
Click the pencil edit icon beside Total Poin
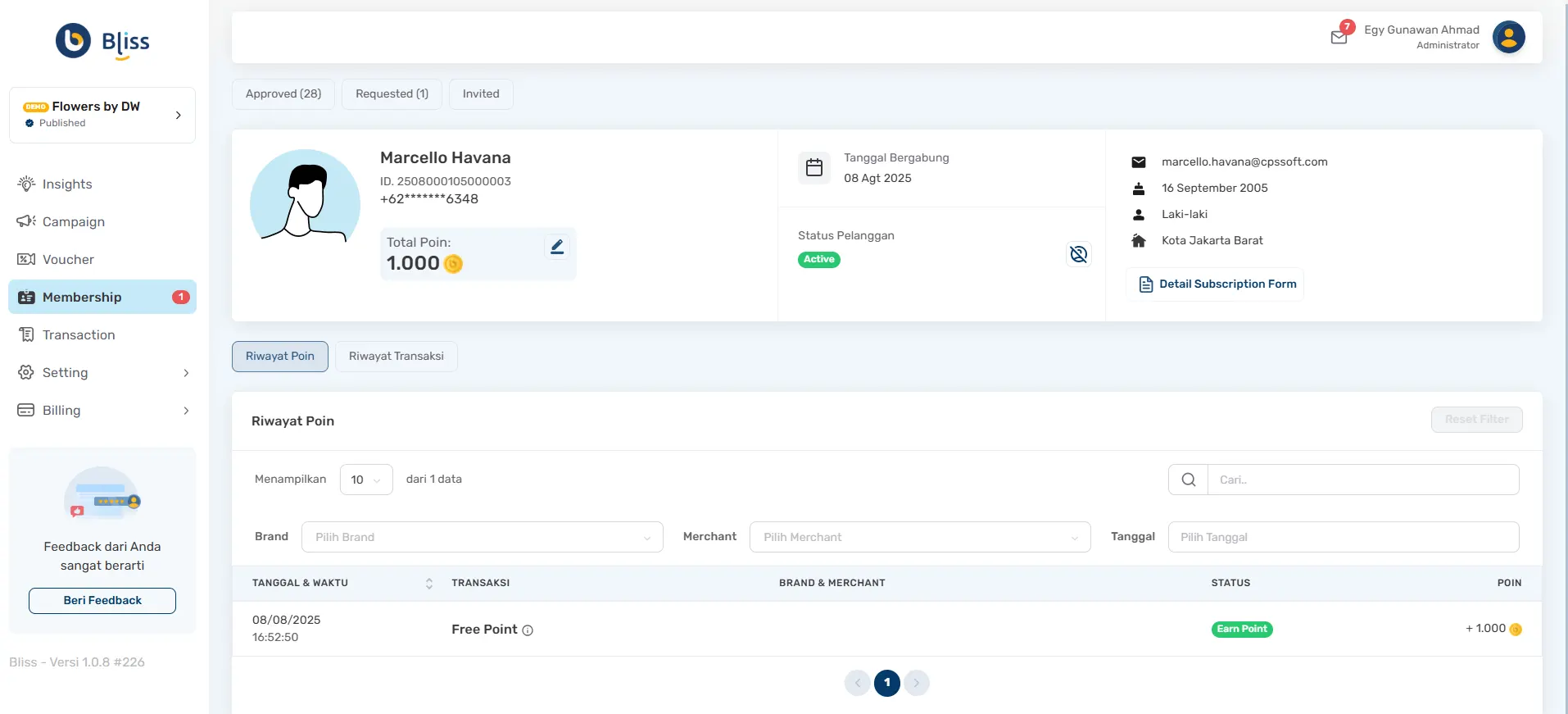coord(557,247)
